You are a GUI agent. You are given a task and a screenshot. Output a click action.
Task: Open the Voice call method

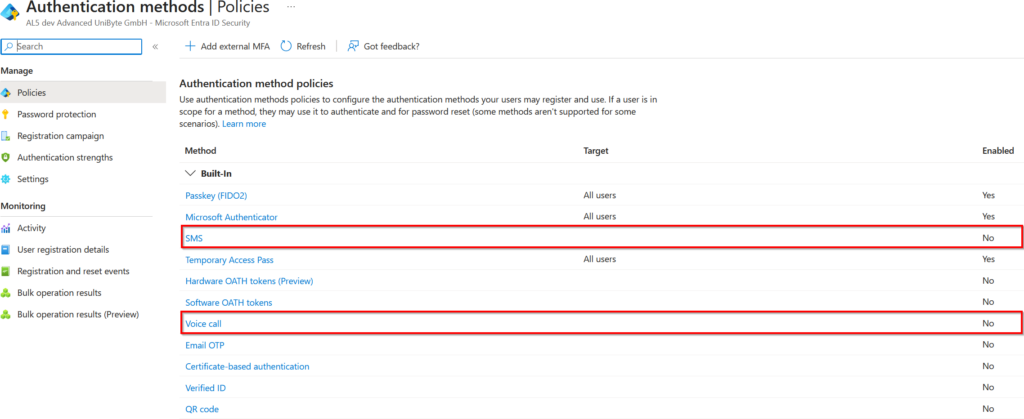(204, 324)
